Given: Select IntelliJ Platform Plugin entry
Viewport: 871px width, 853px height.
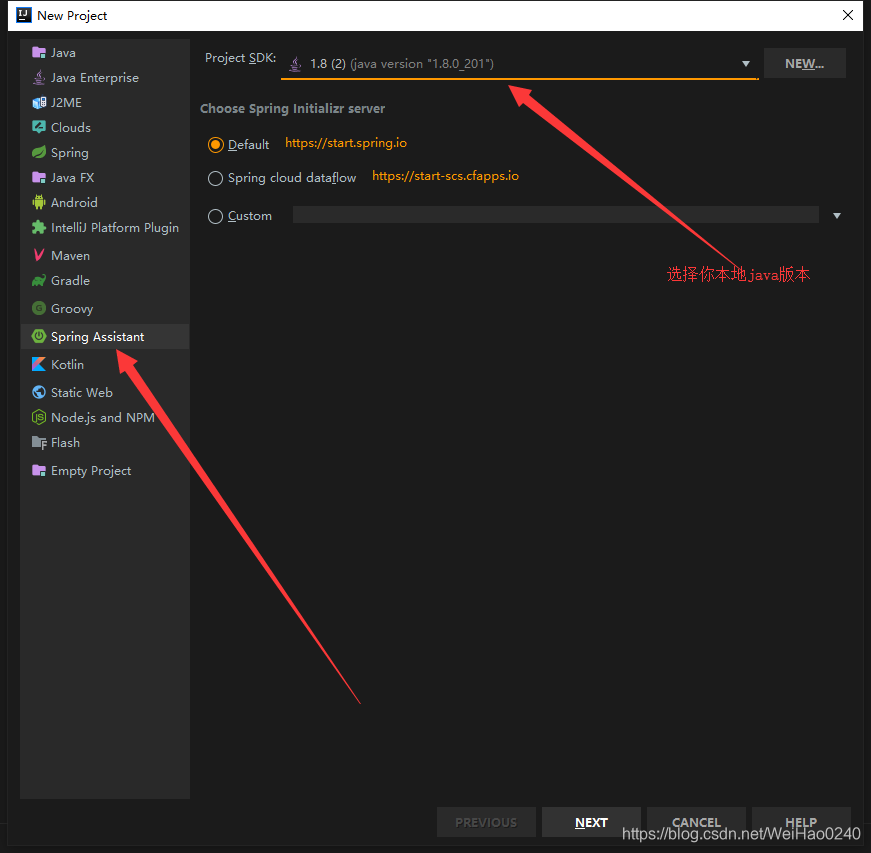Looking at the screenshot, I should pyautogui.click(x=105, y=227).
